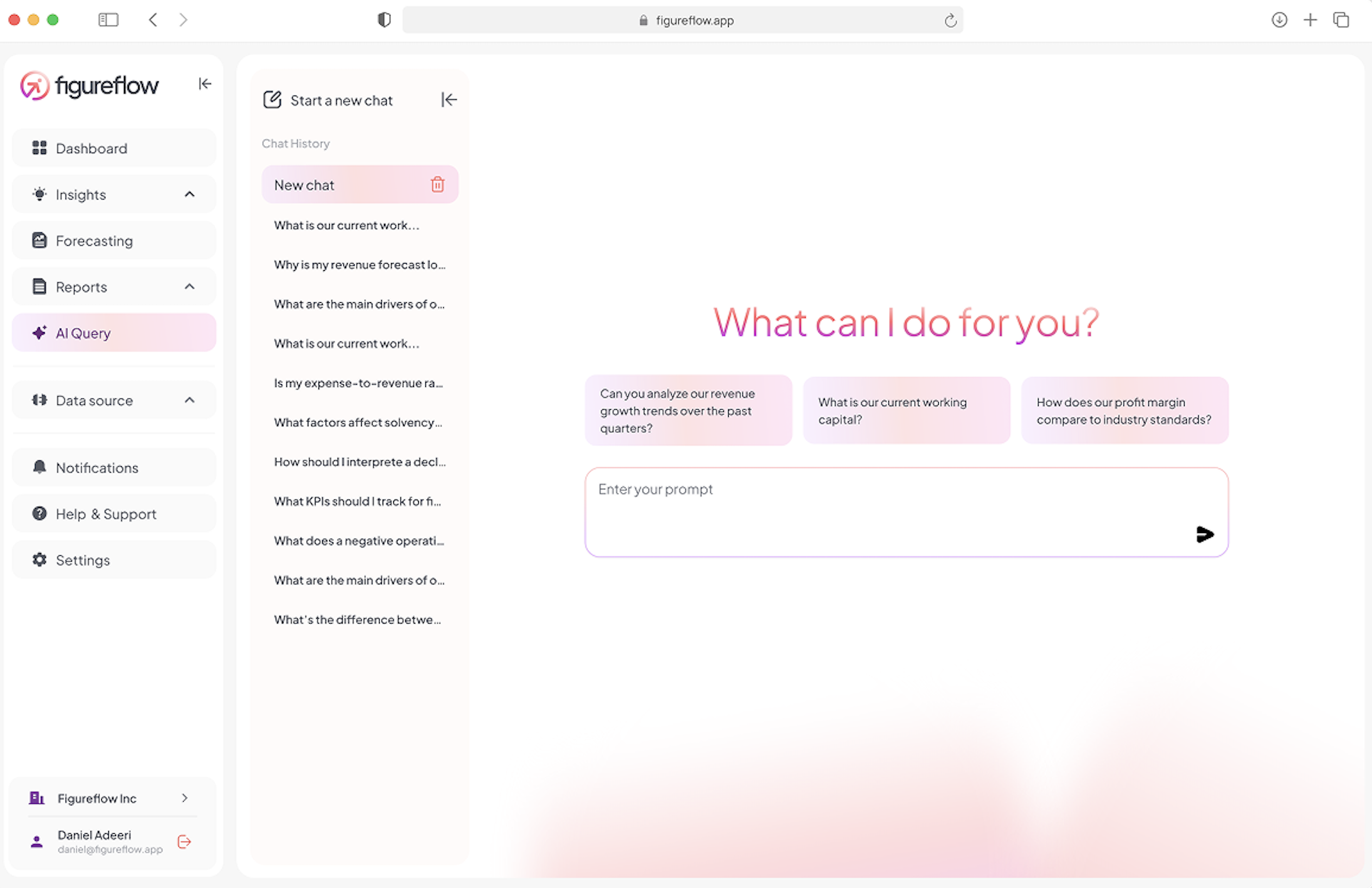Image resolution: width=1372 pixels, height=888 pixels.
Task: Collapse the main figureflow sidebar
Action: [x=205, y=84]
